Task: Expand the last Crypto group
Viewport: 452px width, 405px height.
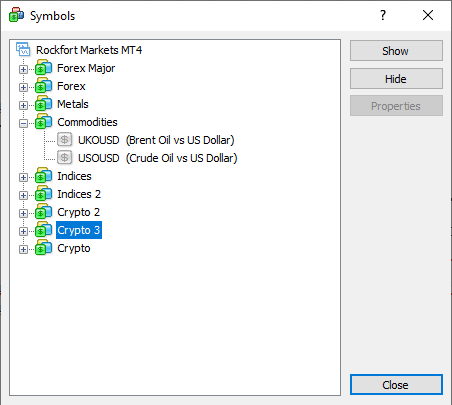Action: pos(23,249)
